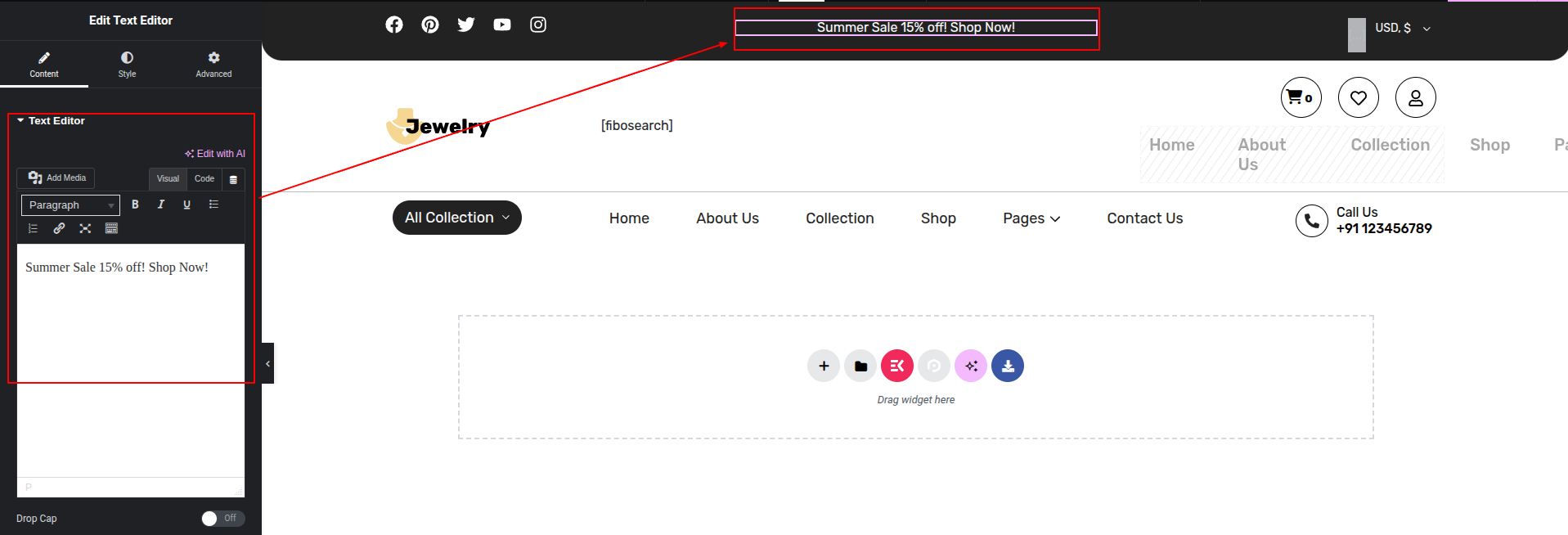1568x535 pixels.
Task: Open the Paragraph format dropdown
Action: click(x=70, y=205)
